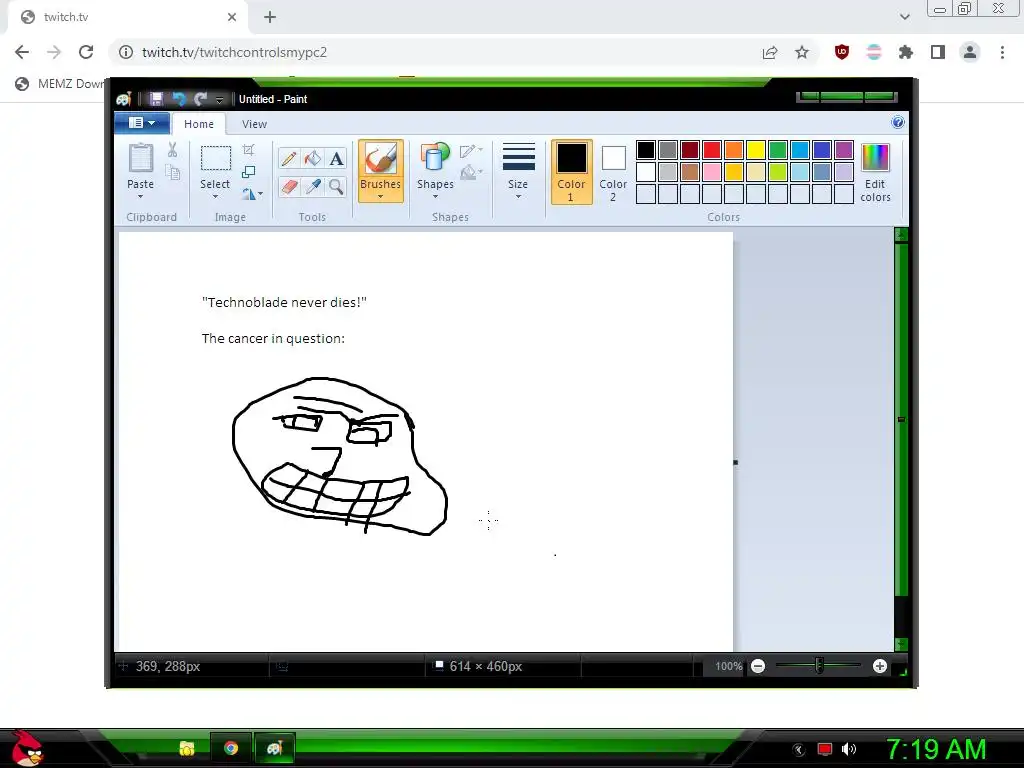The height and width of the screenshot is (768, 1024).
Task: Open file explorer from the taskbar
Action: (x=187, y=748)
